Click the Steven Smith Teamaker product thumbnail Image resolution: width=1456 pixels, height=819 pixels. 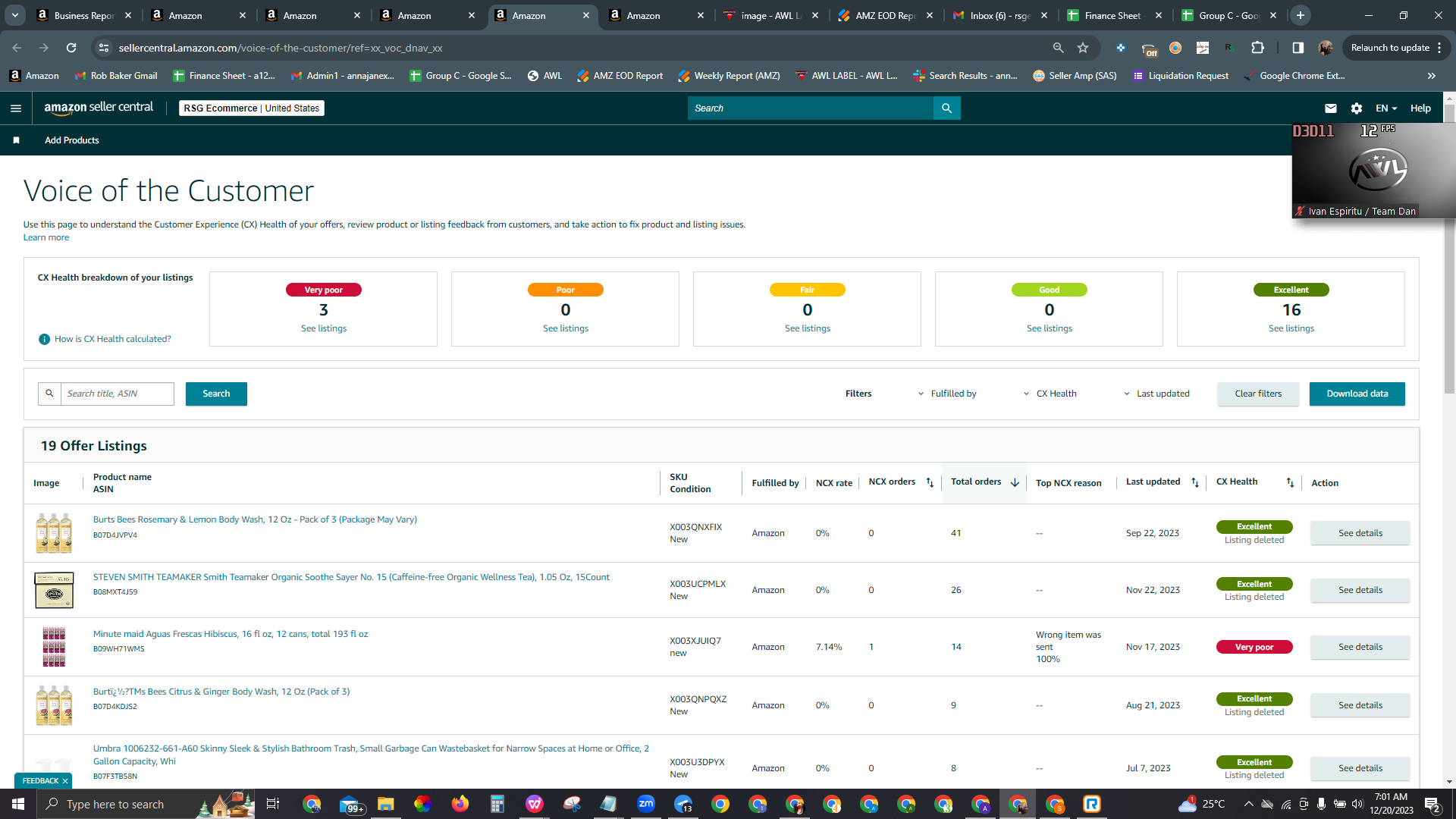coord(54,590)
